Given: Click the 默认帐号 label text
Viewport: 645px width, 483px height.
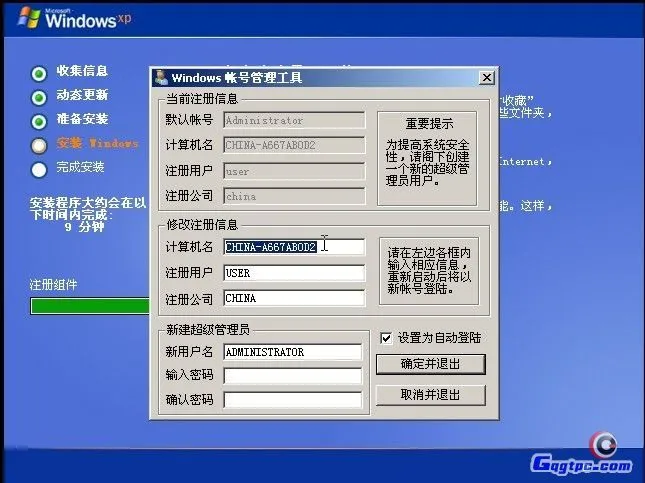Looking at the screenshot, I should pyautogui.click(x=189, y=120).
